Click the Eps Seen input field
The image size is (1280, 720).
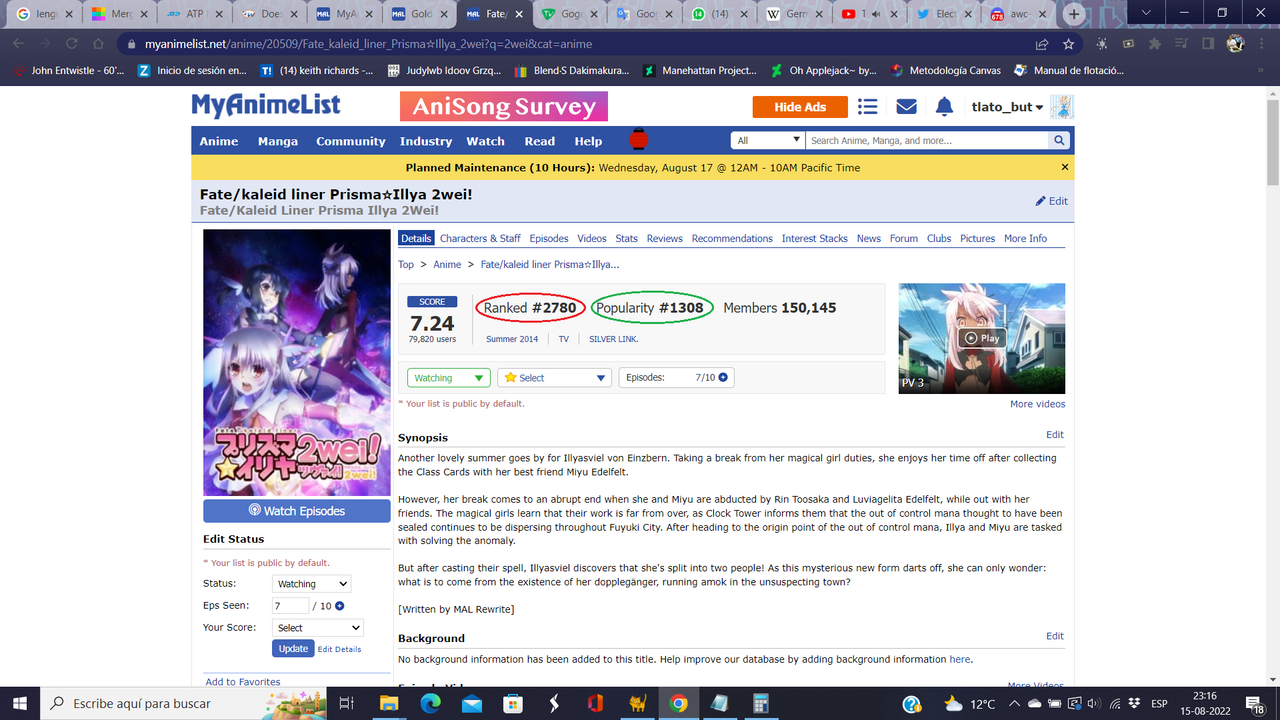290,605
